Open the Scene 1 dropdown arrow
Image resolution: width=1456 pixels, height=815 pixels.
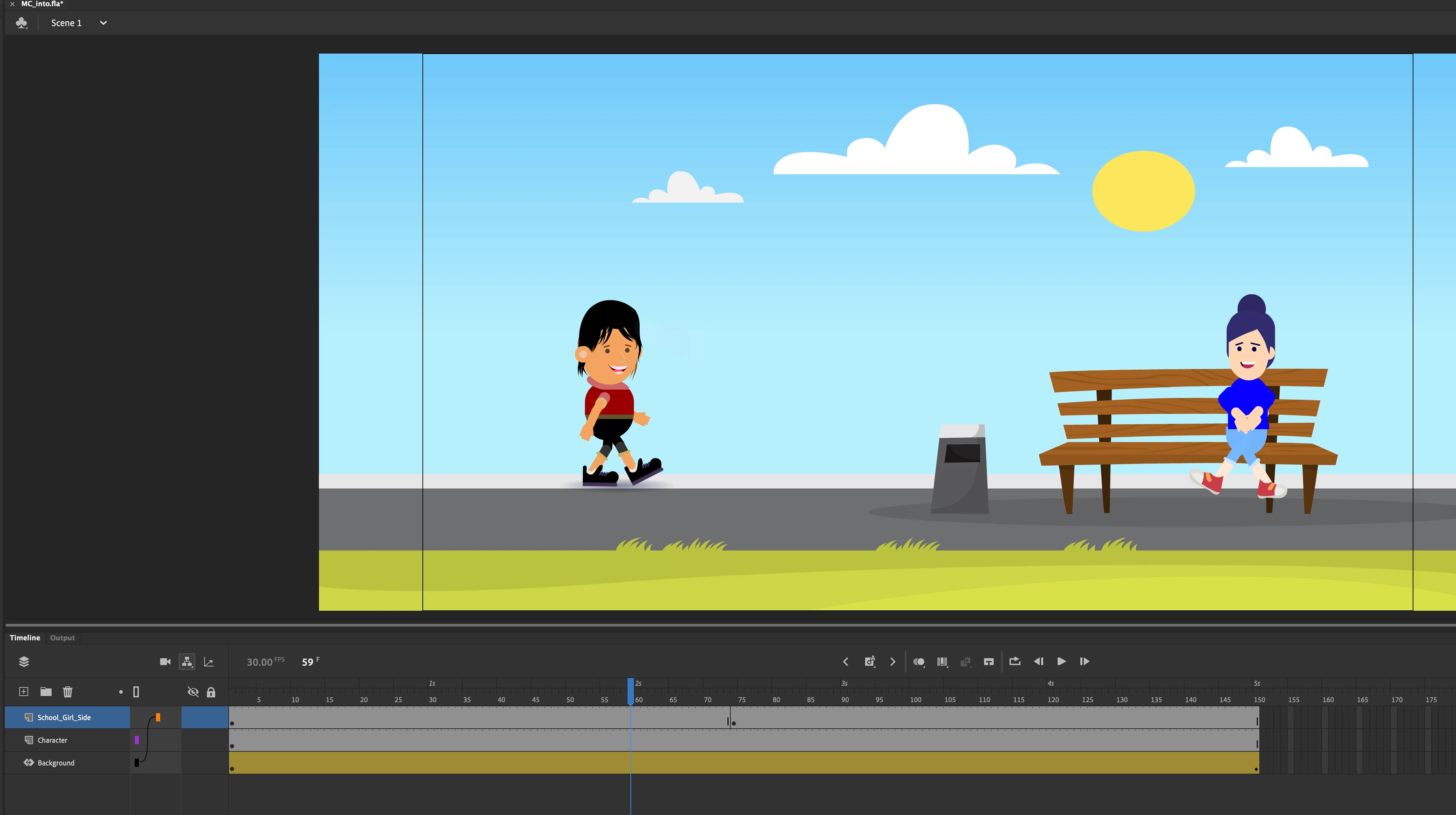pyautogui.click(x=103, y=23)
